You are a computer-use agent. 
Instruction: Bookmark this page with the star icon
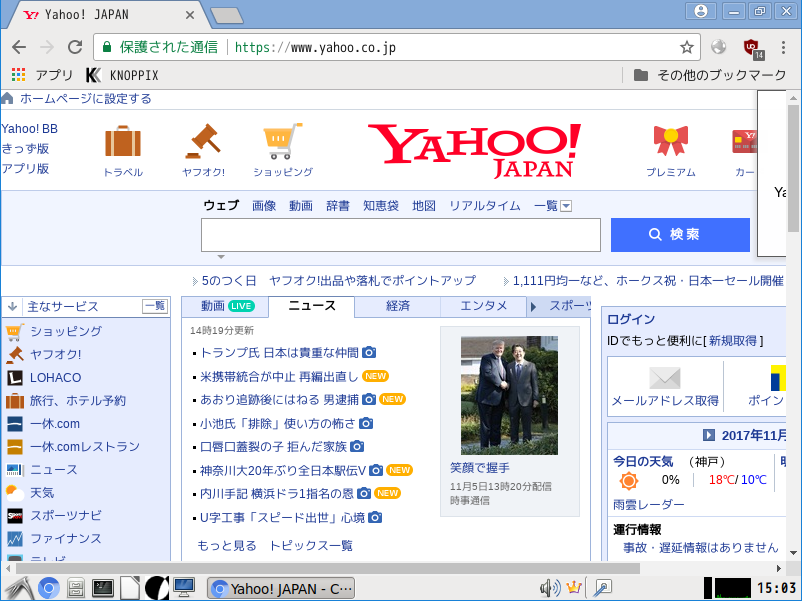point(686,48)
